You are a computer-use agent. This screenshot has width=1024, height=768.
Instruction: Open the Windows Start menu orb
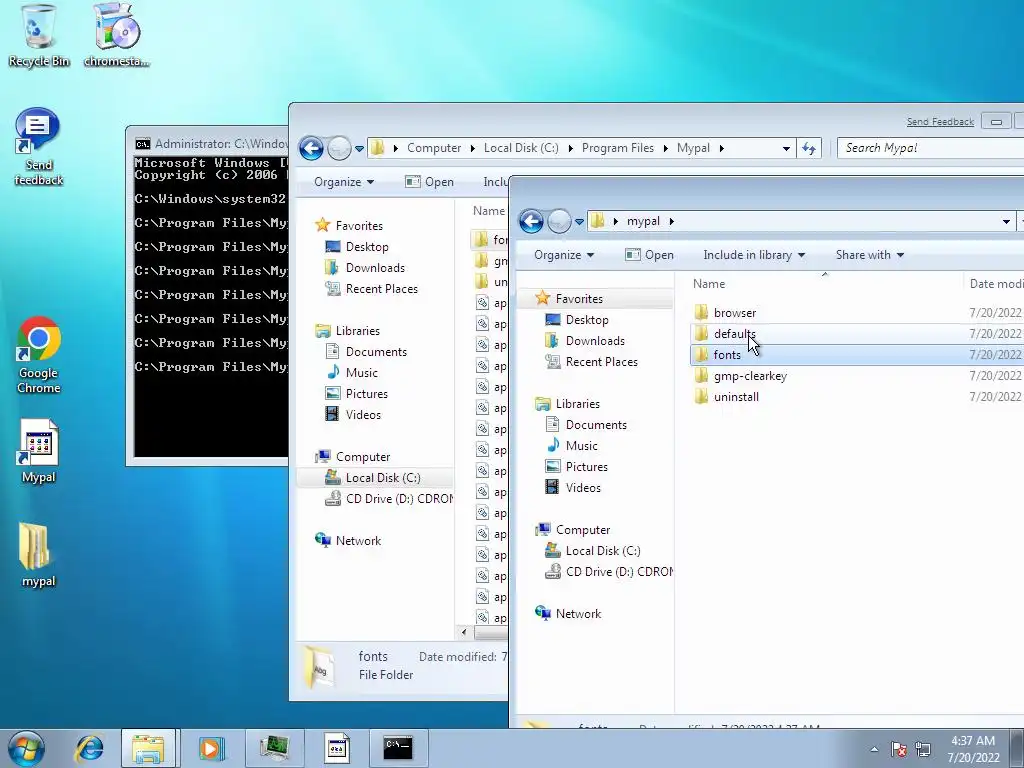tap(26, 748)
